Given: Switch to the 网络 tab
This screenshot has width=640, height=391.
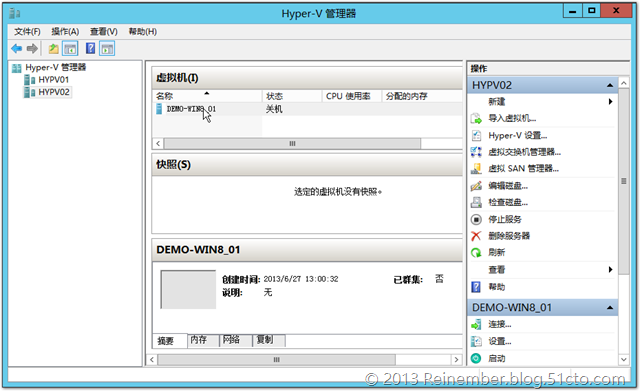Looking at the screenshot, I should point(236,340).
